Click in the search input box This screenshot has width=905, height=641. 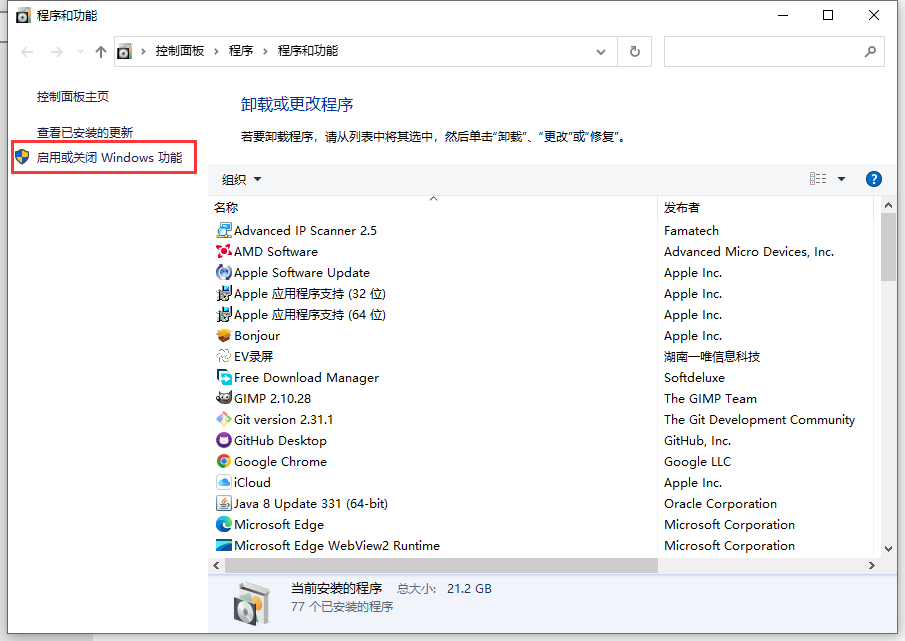(763, 51)
